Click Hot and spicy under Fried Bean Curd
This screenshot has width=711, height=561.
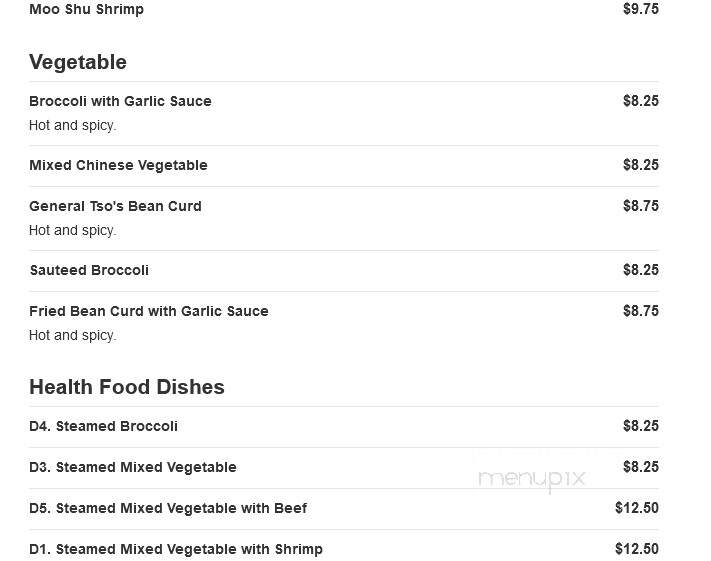(73, 335)
